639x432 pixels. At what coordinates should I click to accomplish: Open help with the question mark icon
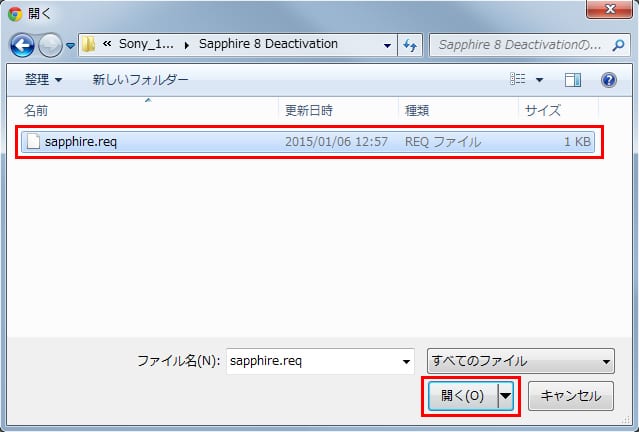point(608,80)
